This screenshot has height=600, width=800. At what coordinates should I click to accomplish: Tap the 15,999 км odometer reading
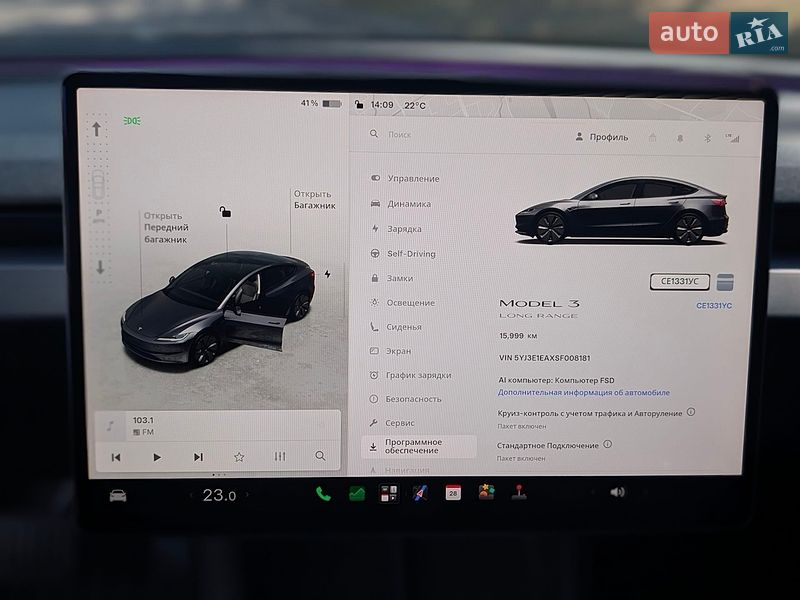pos(518,336)
